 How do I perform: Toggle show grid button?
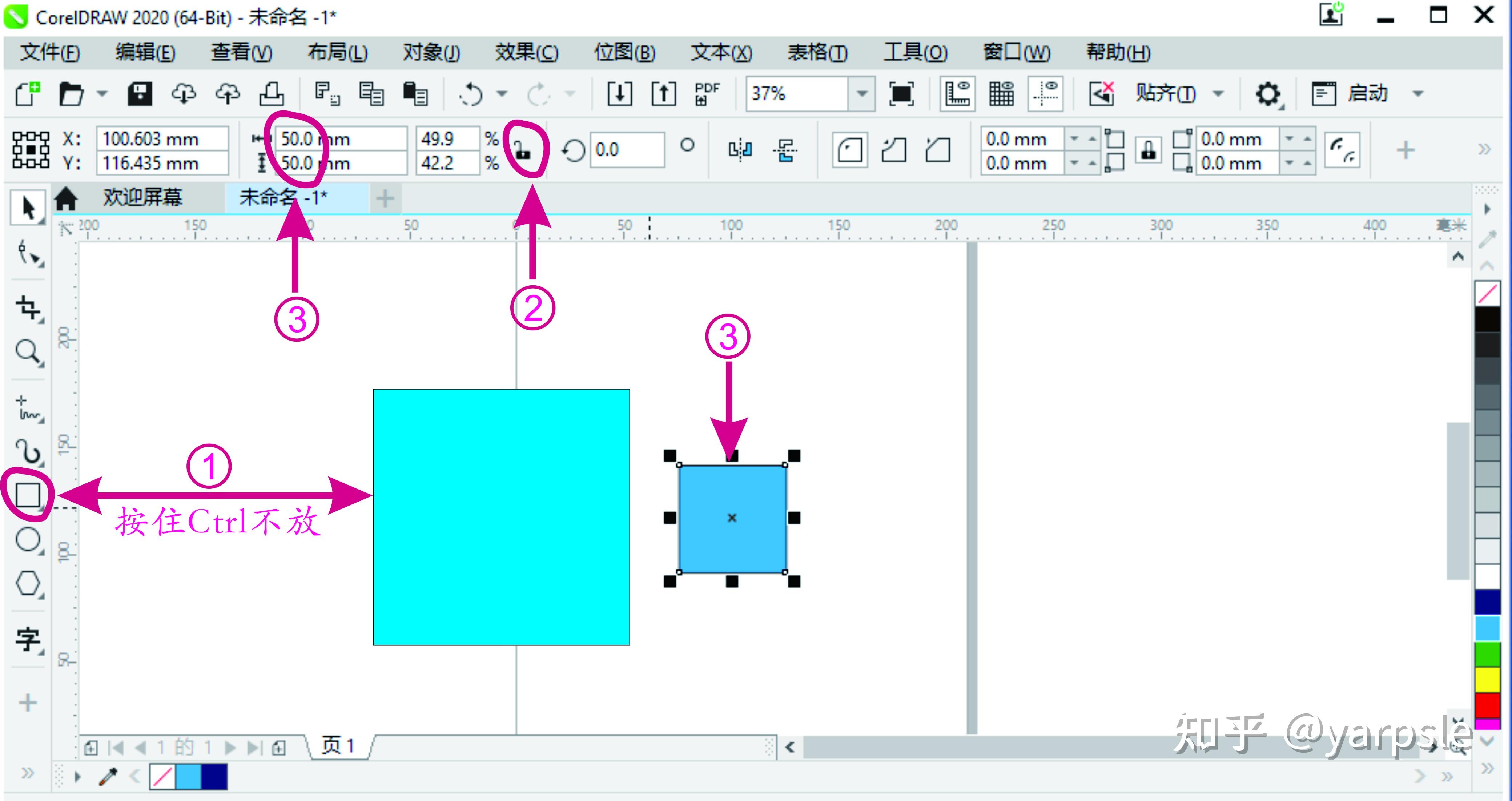tap(1001, 94)
